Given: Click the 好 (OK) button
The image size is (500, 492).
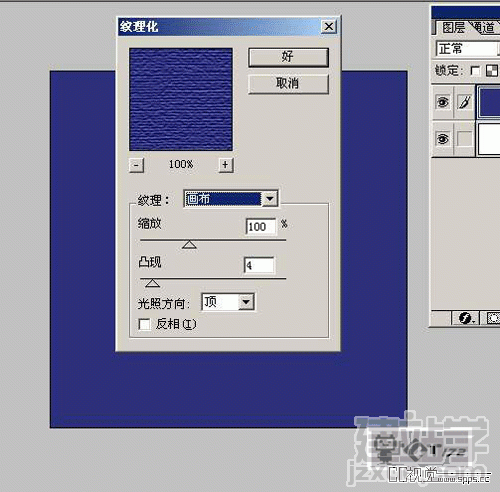Looking at the screenshot, I should (288, 57).
